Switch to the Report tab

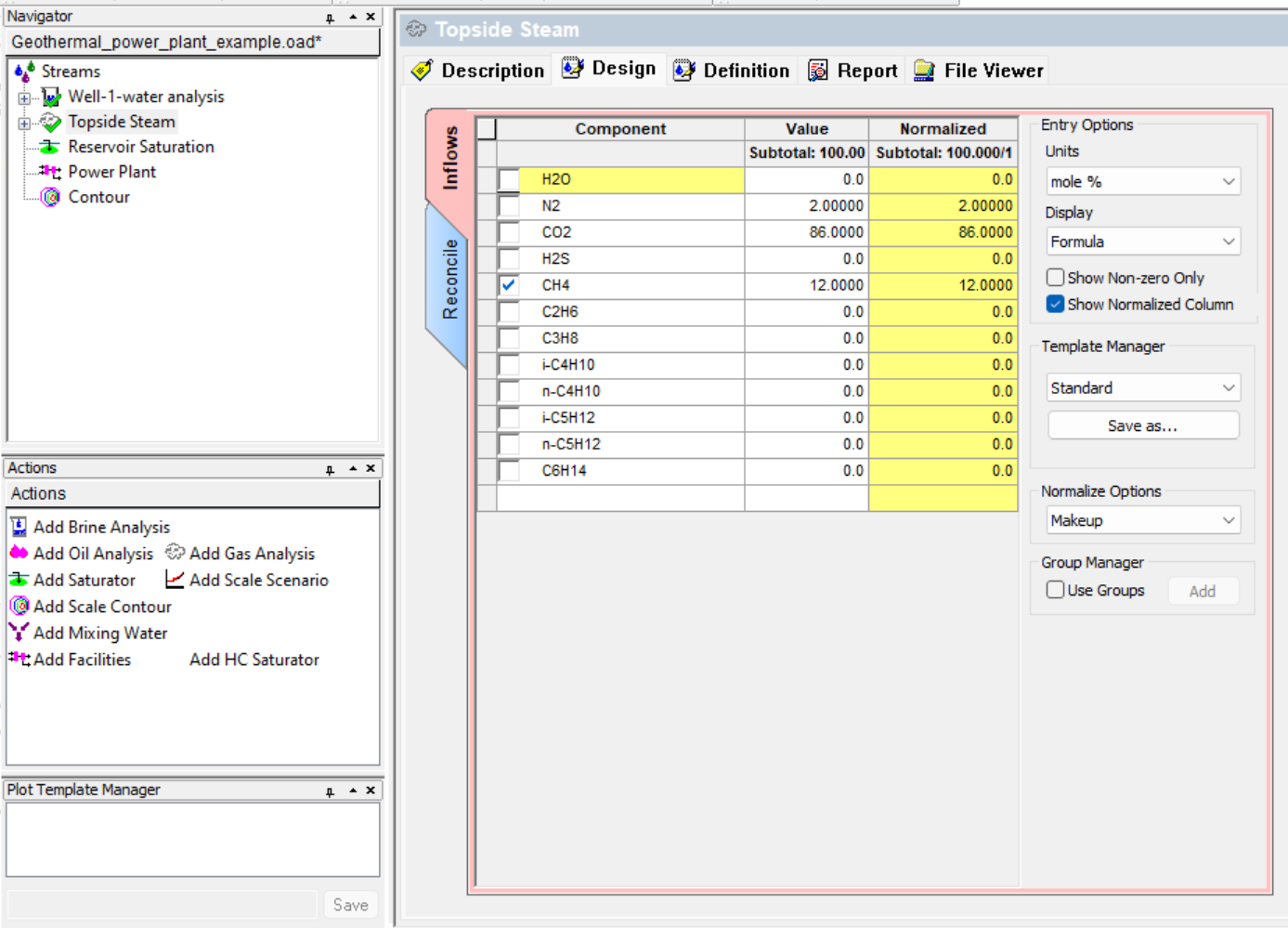(852, 71)
